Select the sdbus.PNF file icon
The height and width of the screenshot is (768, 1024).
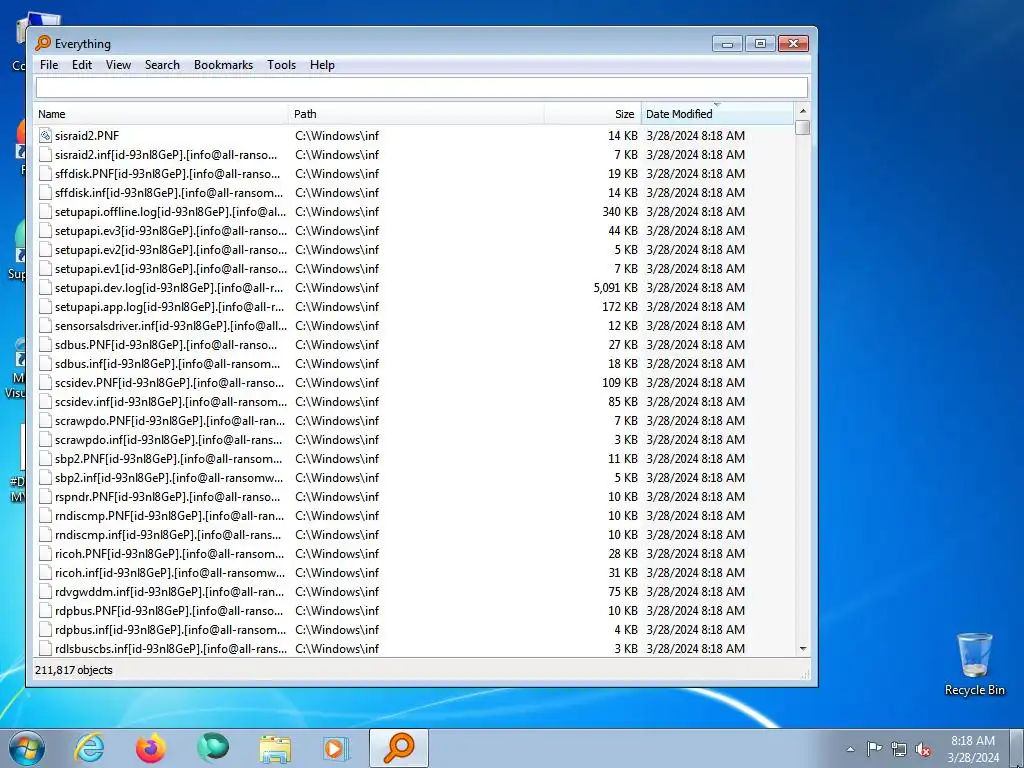(x=45, y=344)
